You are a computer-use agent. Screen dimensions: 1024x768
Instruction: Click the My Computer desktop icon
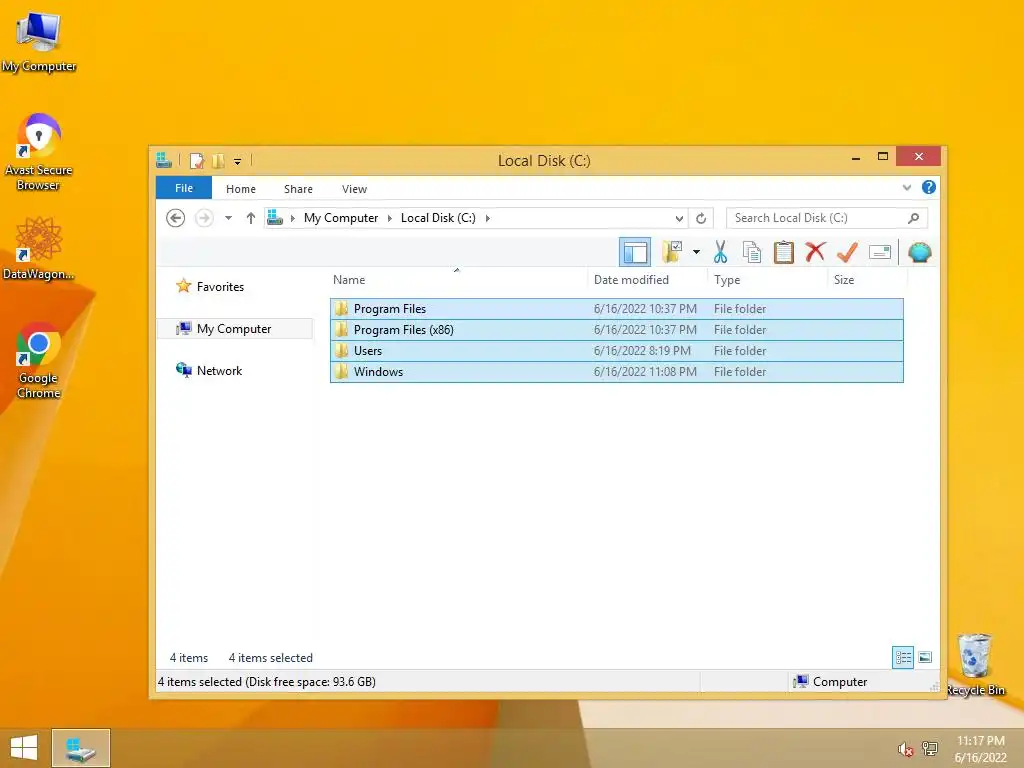coord(39,40)
